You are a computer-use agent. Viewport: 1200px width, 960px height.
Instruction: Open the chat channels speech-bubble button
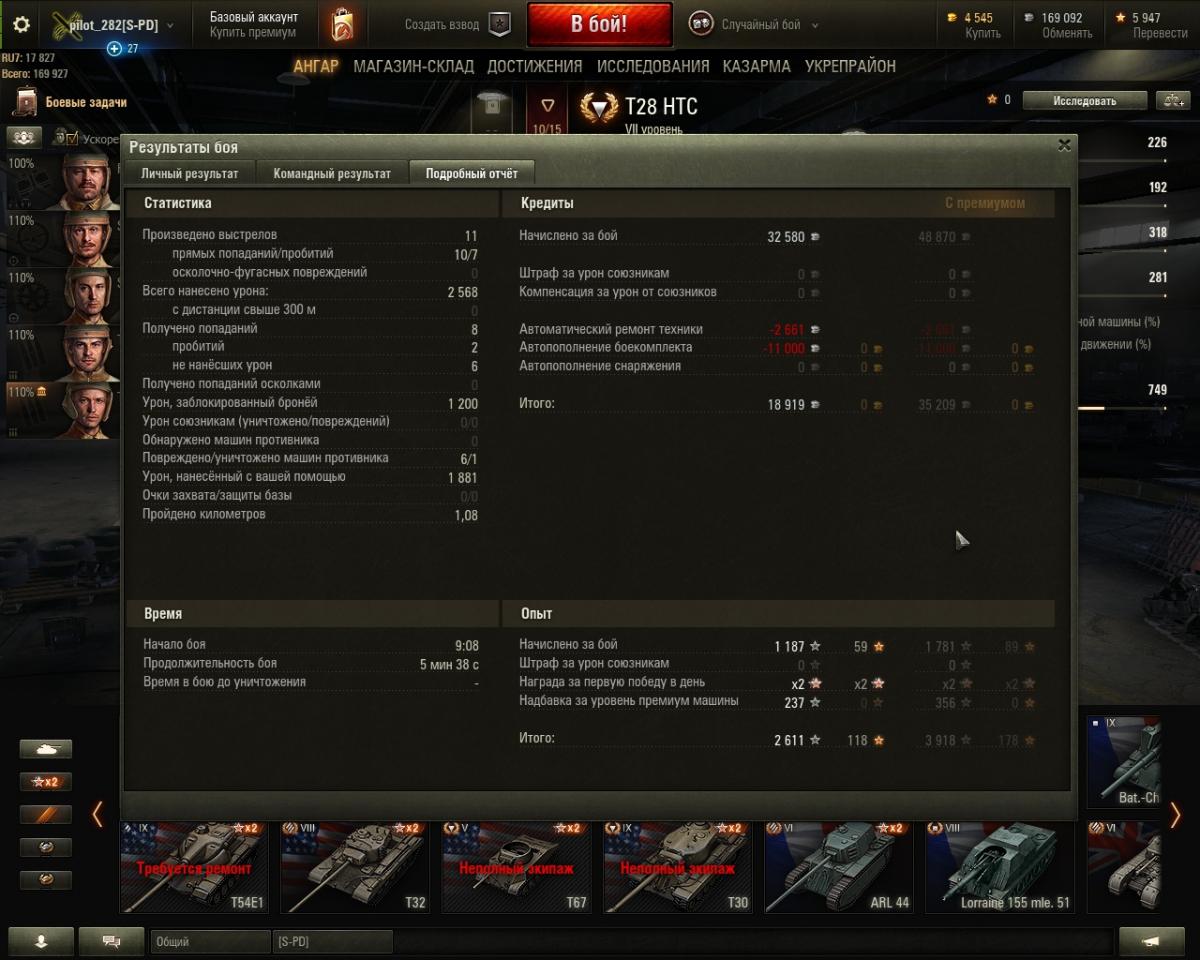pyautogui.click(x=111, y=941)
